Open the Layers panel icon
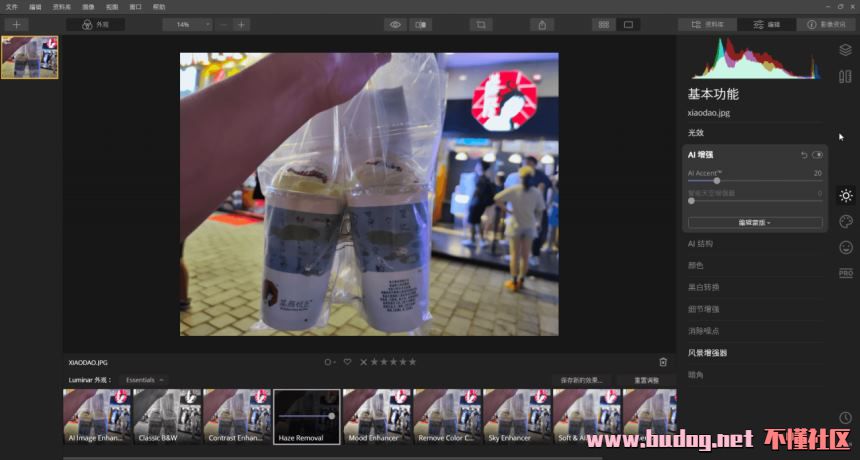The width and height of the screenshot is (860, 460). [845, 50]
